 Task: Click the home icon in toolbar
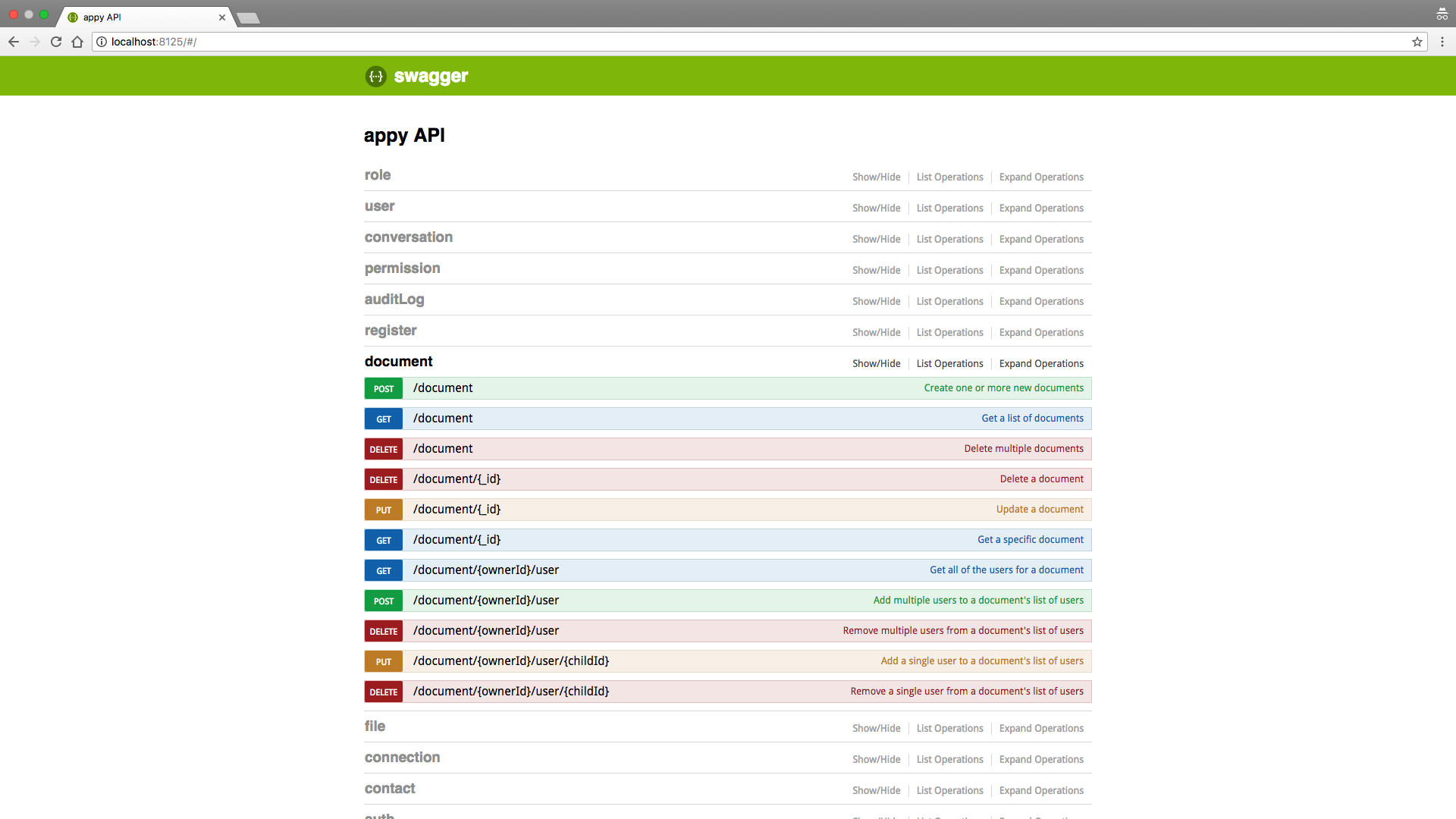[77, 42]
